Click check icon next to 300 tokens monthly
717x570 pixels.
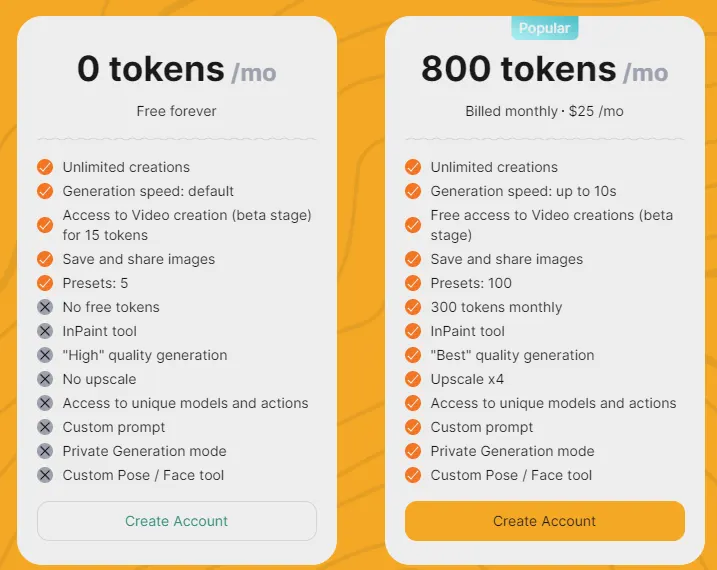point(413,307)
